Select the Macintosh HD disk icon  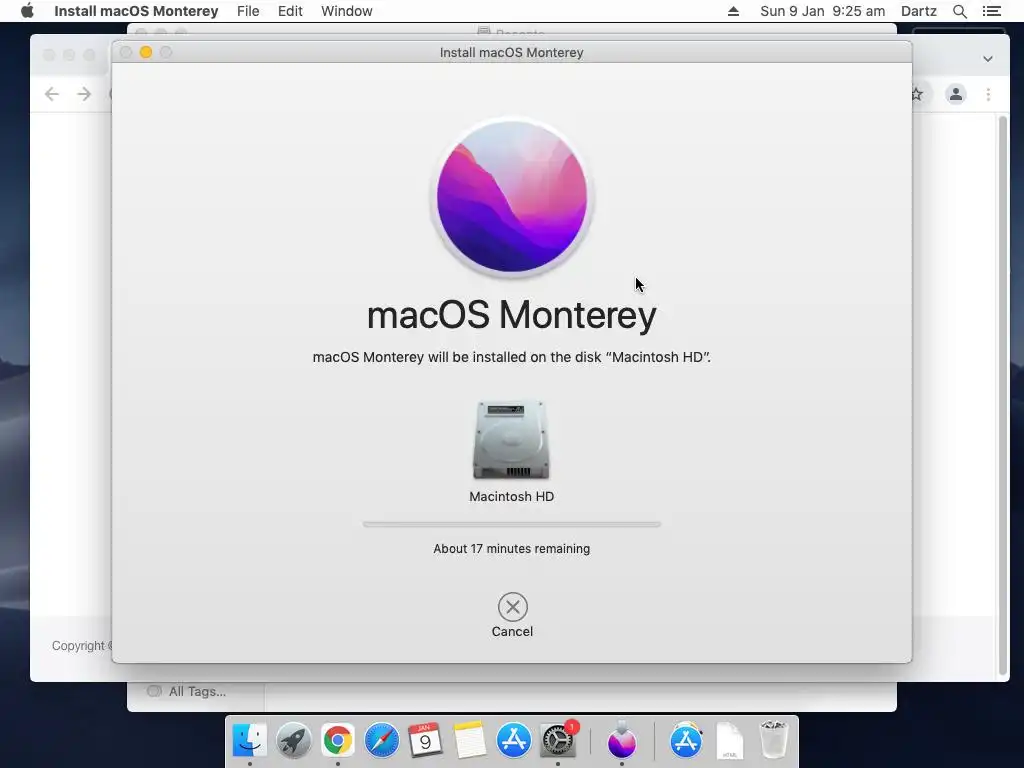click(511, 440)
